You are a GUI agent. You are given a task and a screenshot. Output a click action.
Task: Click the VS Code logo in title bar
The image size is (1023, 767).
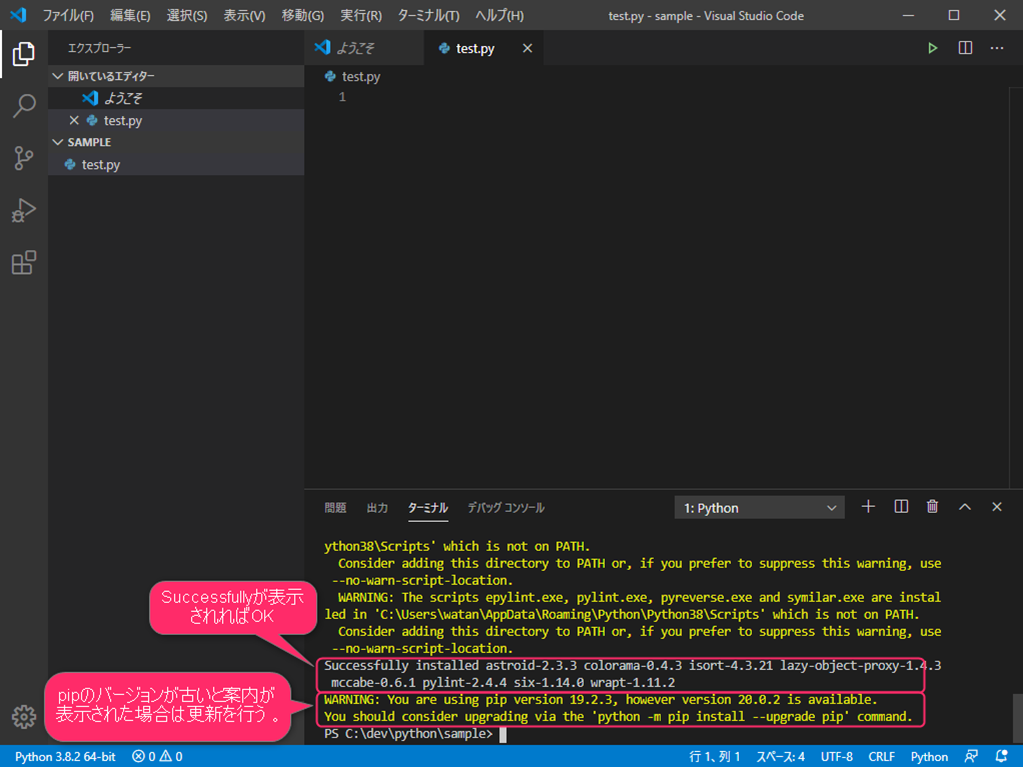[x=18, y=15]
